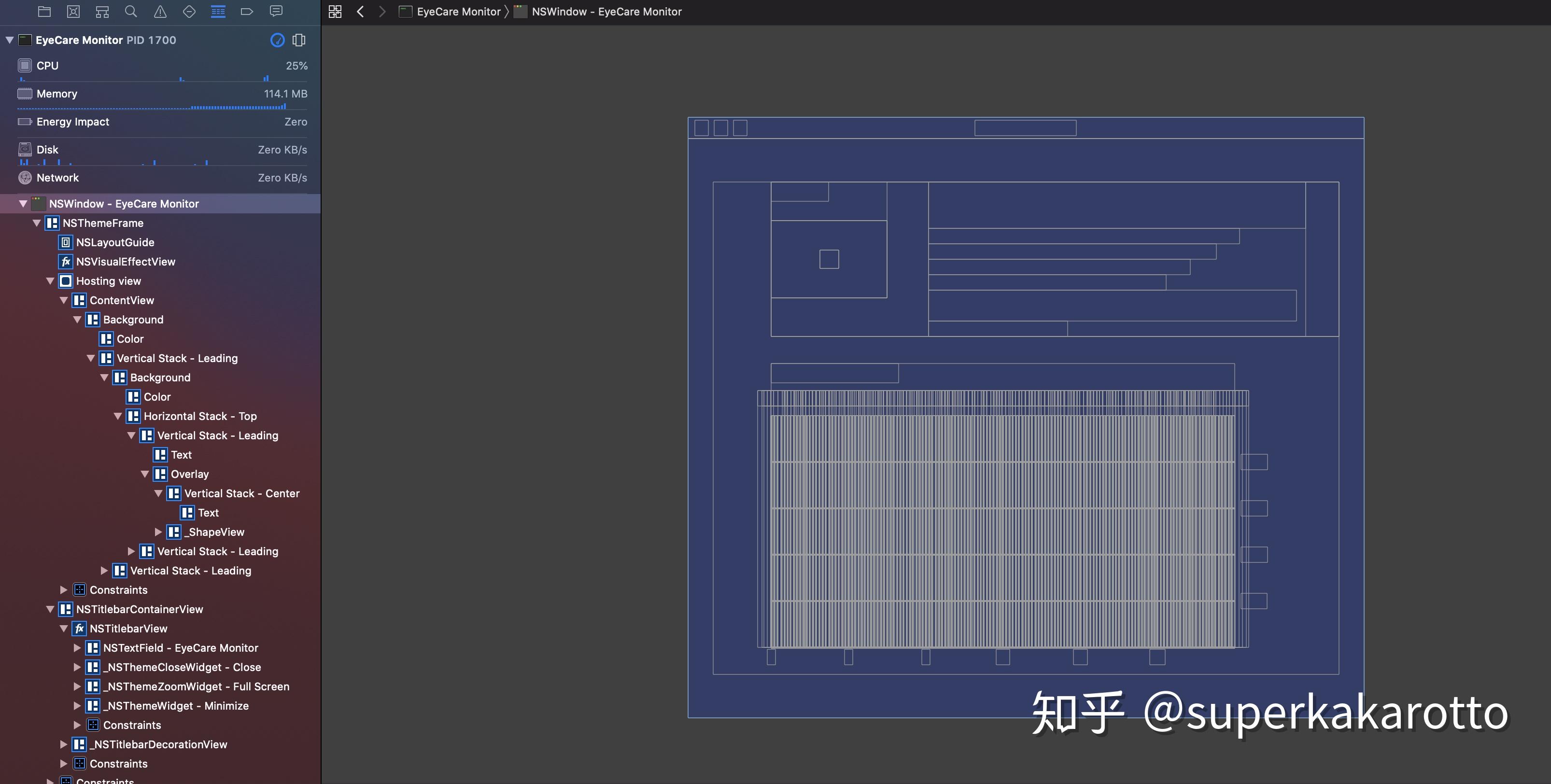Collapse the Hosting view node

click(51, 280)
